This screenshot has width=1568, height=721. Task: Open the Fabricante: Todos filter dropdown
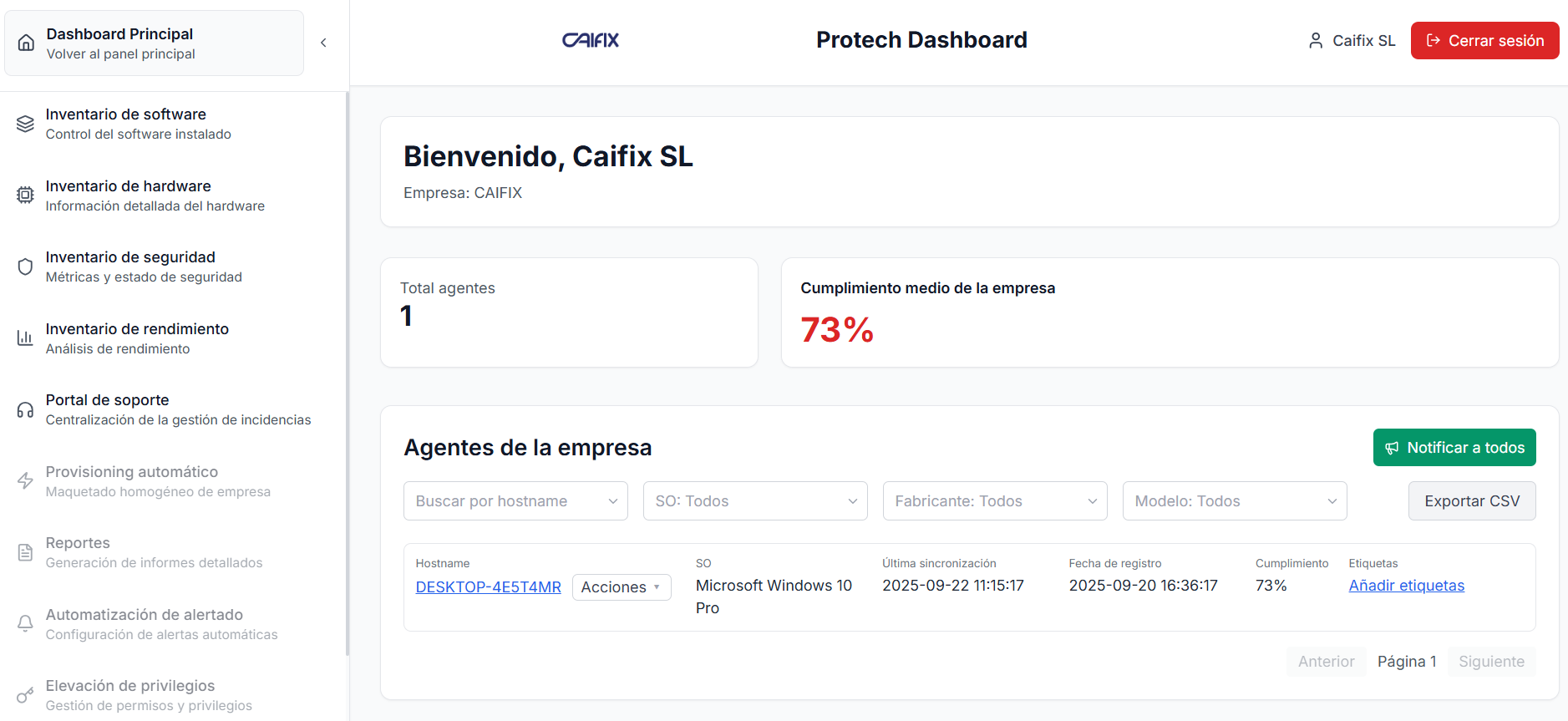[x=994, y=501]
